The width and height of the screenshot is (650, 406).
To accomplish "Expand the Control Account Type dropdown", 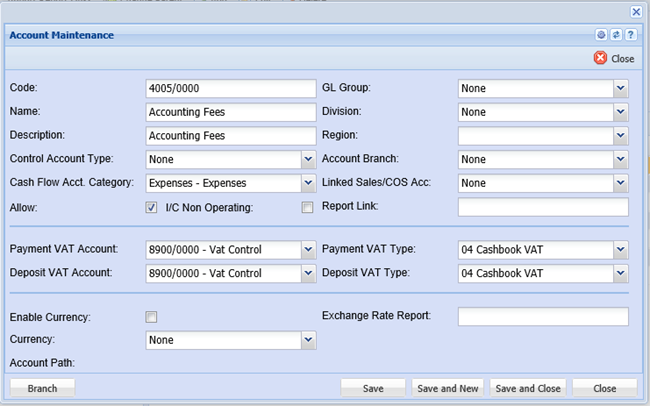I will (307, 160).
